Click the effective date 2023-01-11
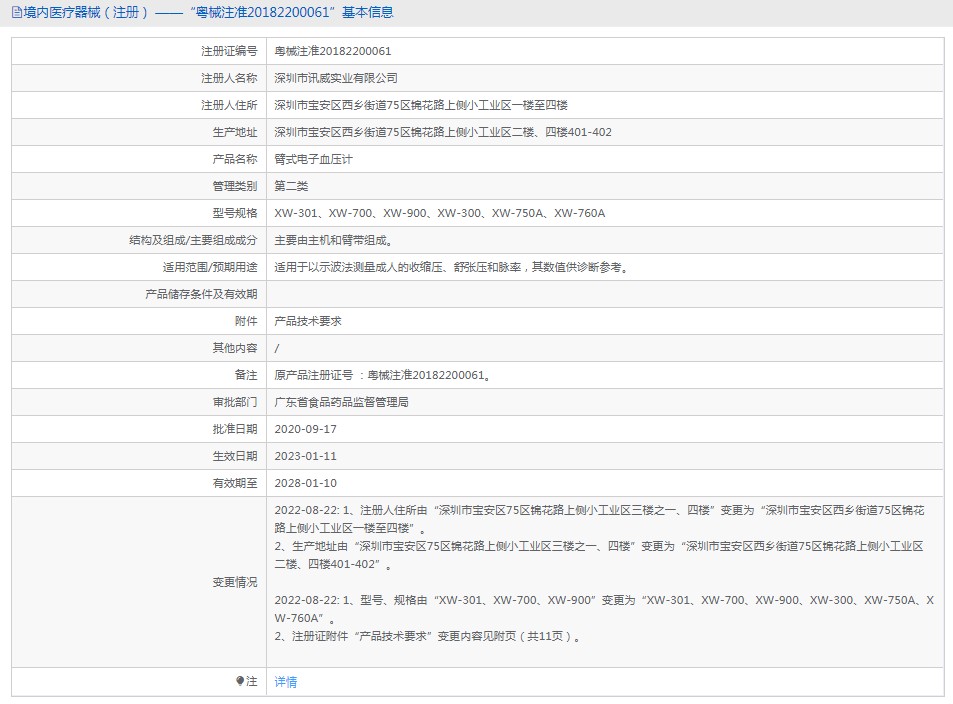The height and width of the screenshot is (704, 953). (x=306, y=456)
